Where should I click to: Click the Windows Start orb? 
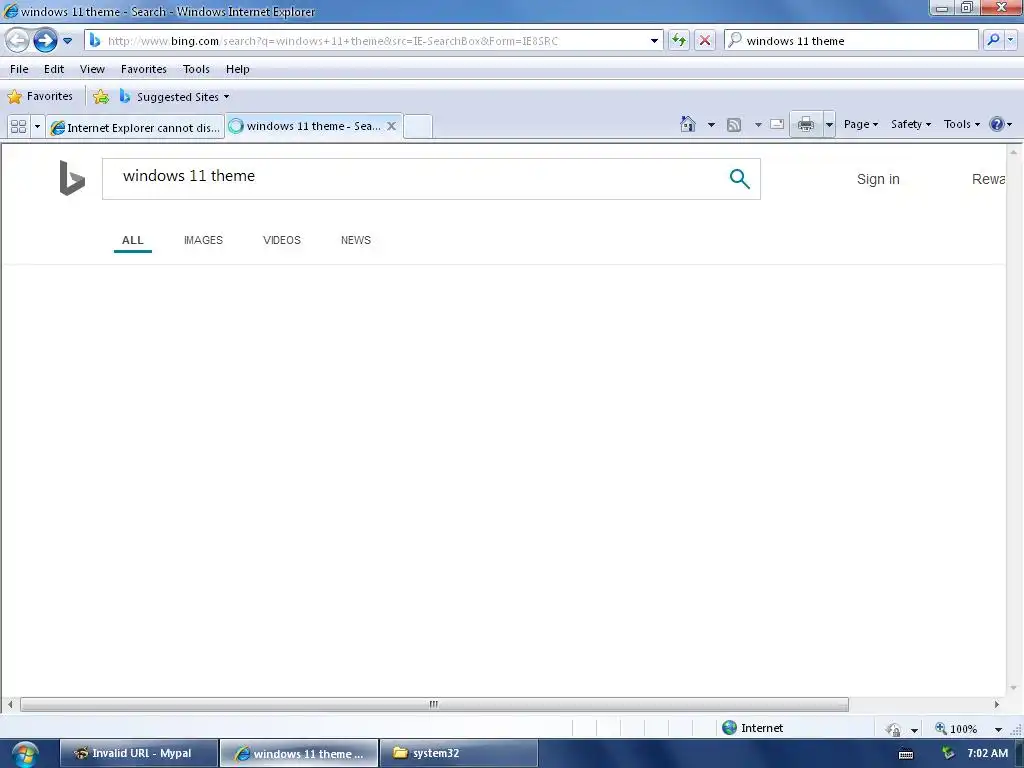coord(25,754)
